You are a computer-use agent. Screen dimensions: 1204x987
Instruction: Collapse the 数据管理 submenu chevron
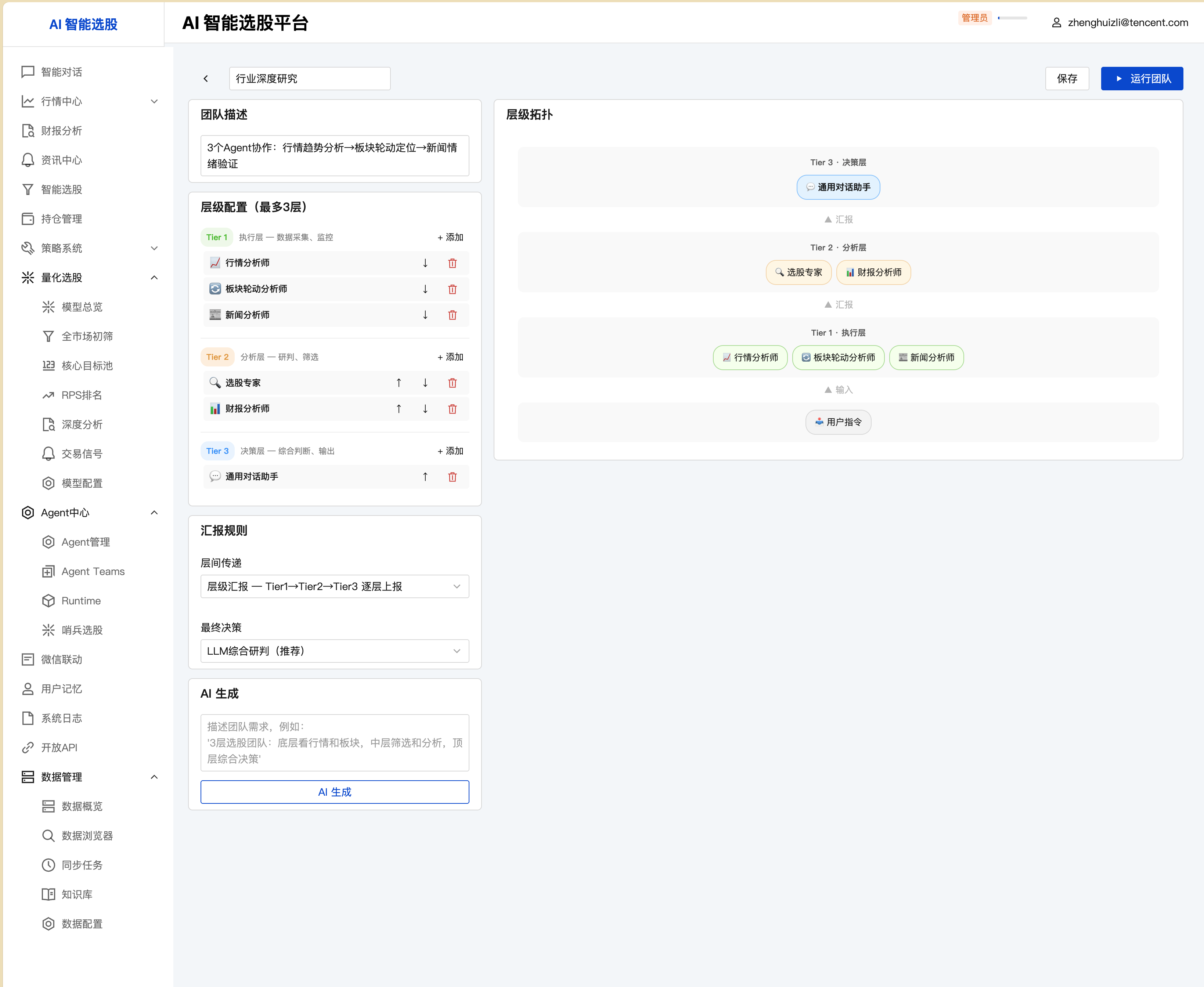click(154, 777)
